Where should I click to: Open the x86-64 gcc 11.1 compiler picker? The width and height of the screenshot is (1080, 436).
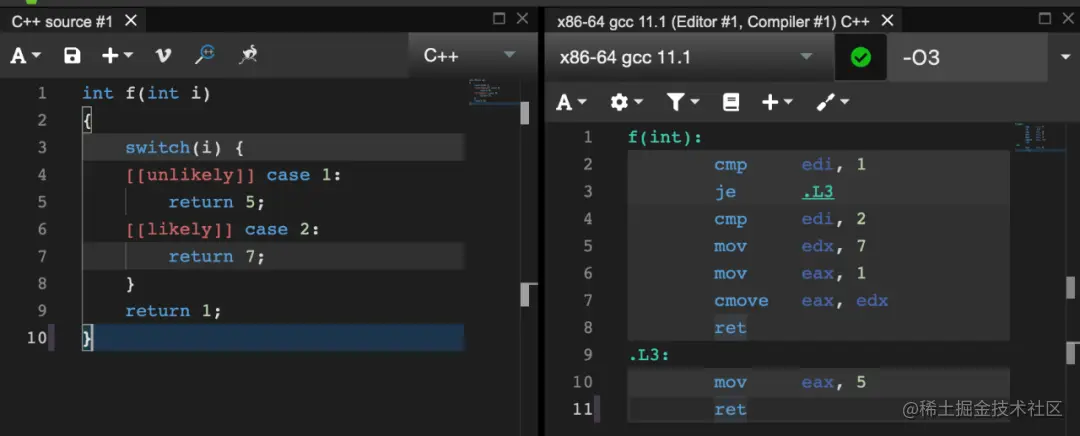pos(687,57)
